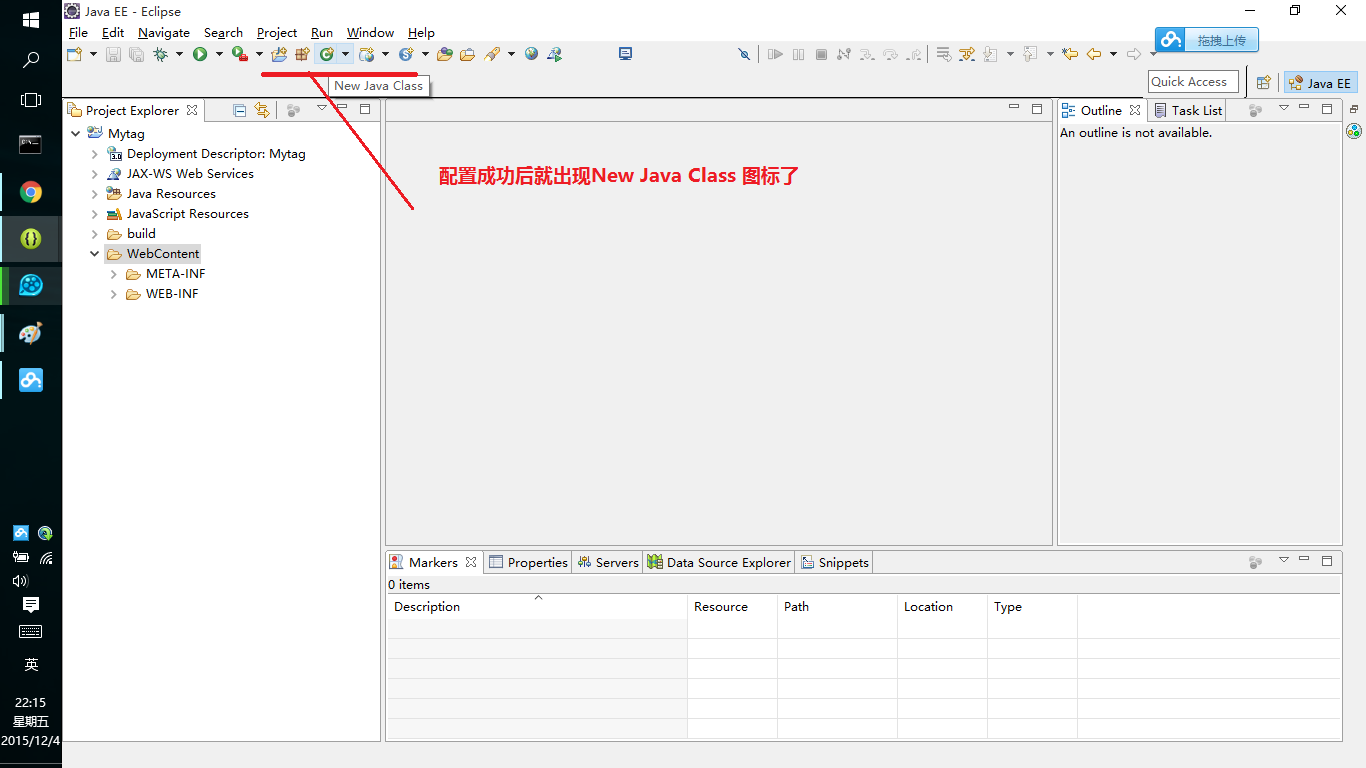1366x768 pixels.
Task: Open the New Java Class dropdown arrow
Action: (x=345, y=54)
